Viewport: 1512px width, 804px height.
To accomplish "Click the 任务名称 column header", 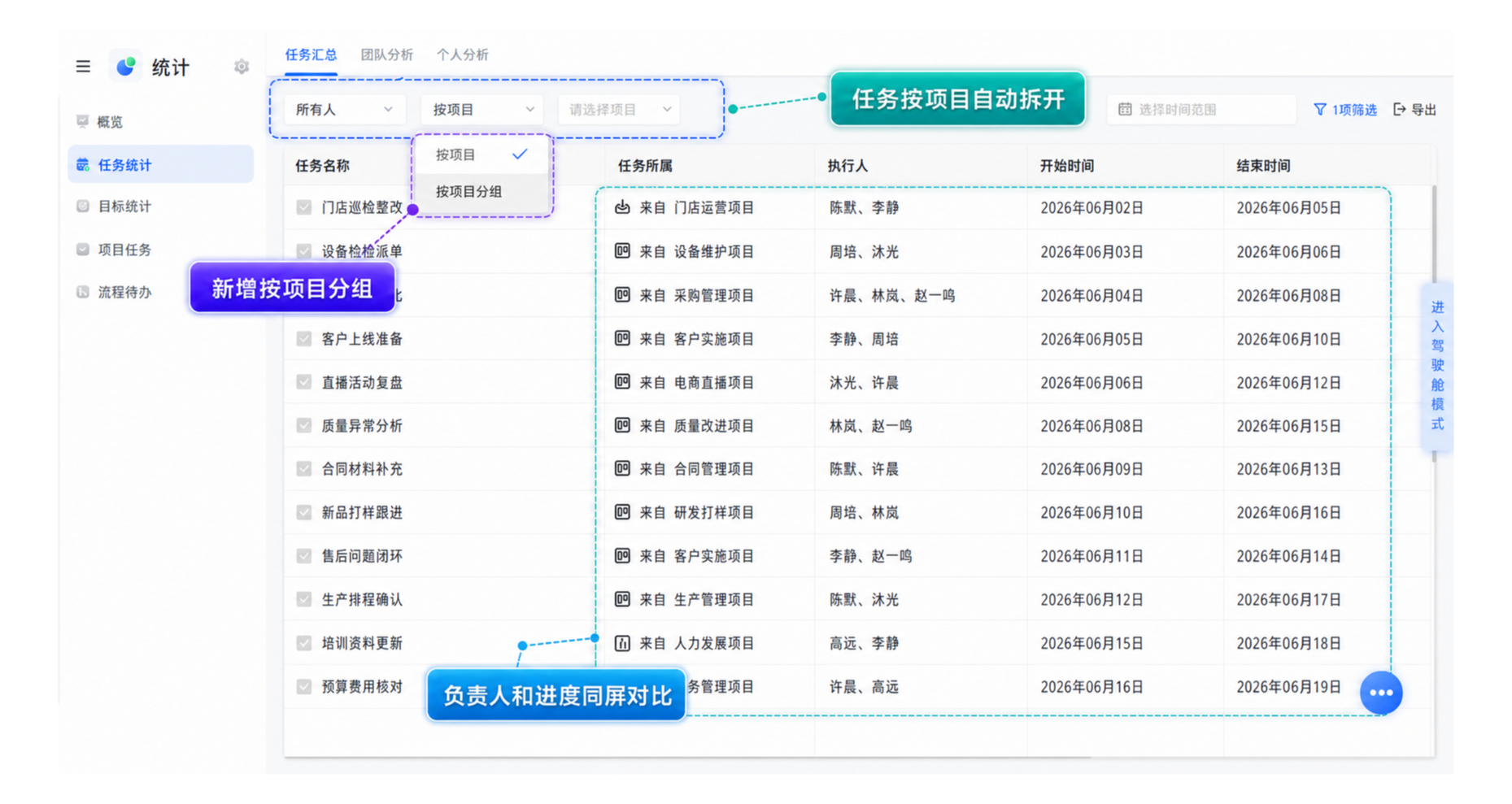I will [x=322, y=166].
